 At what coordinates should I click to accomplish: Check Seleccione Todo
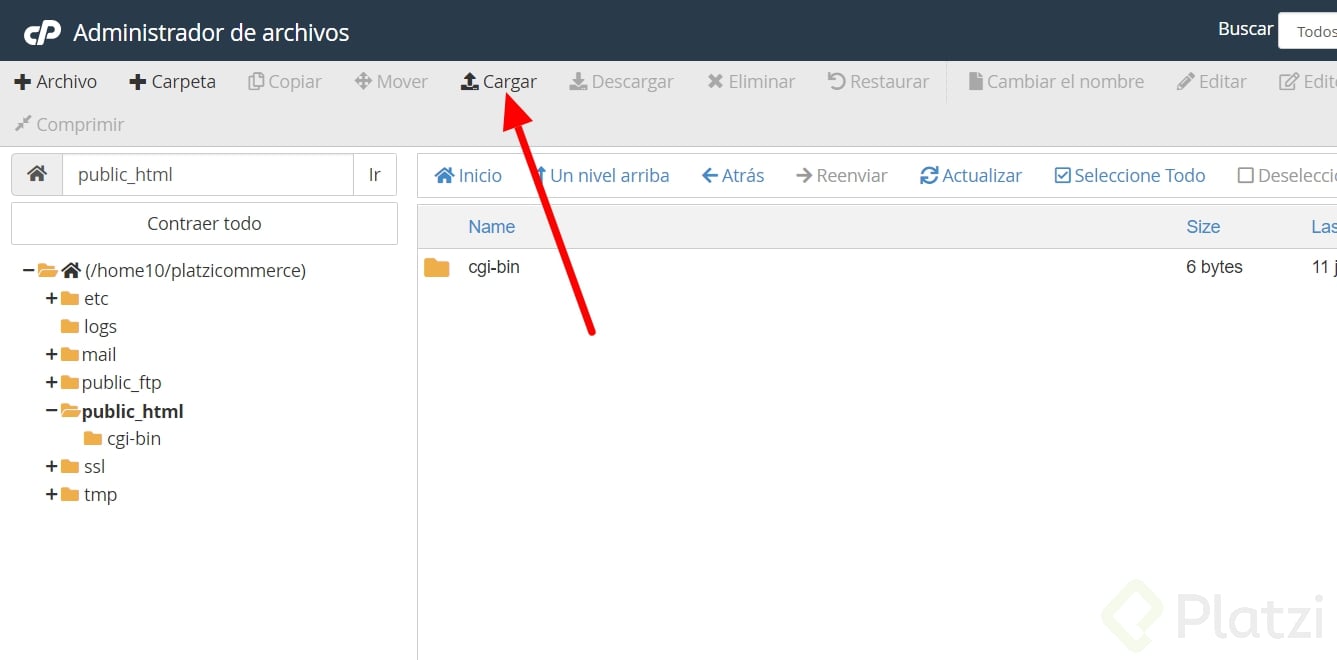(x=1130, y=176)
